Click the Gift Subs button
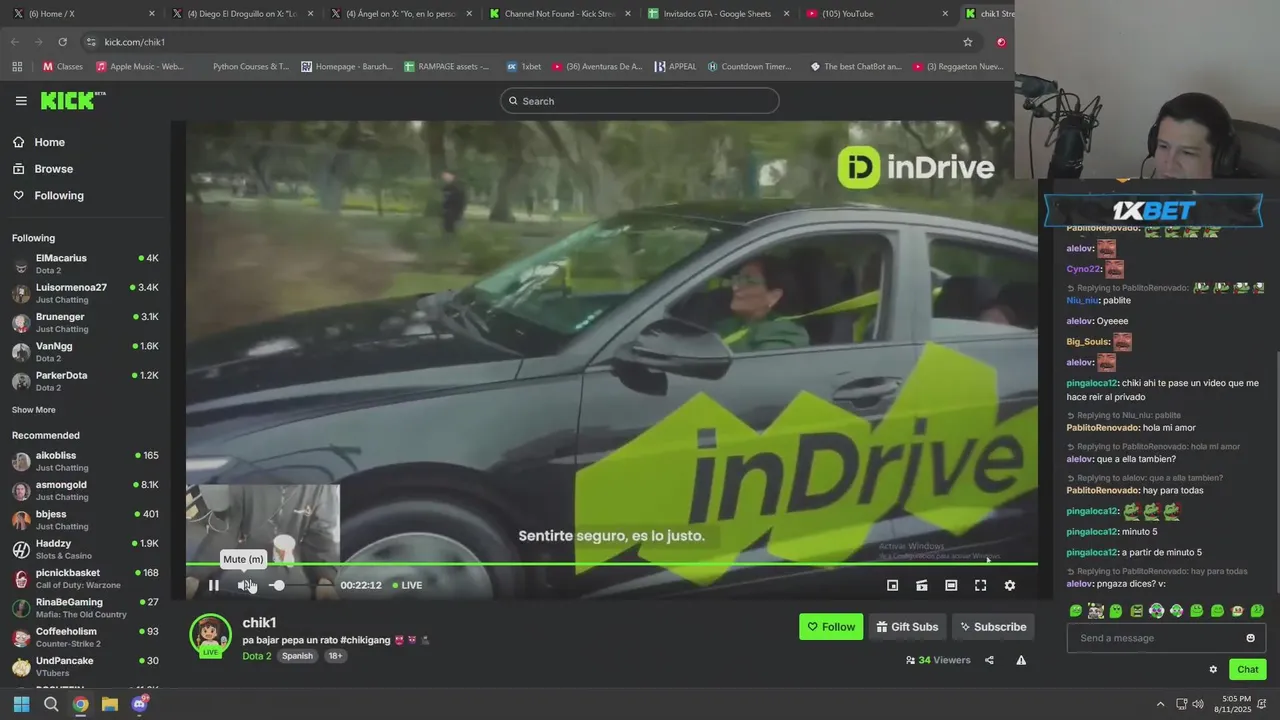The height and width of the screenshot is (720, 1280). 907,627
